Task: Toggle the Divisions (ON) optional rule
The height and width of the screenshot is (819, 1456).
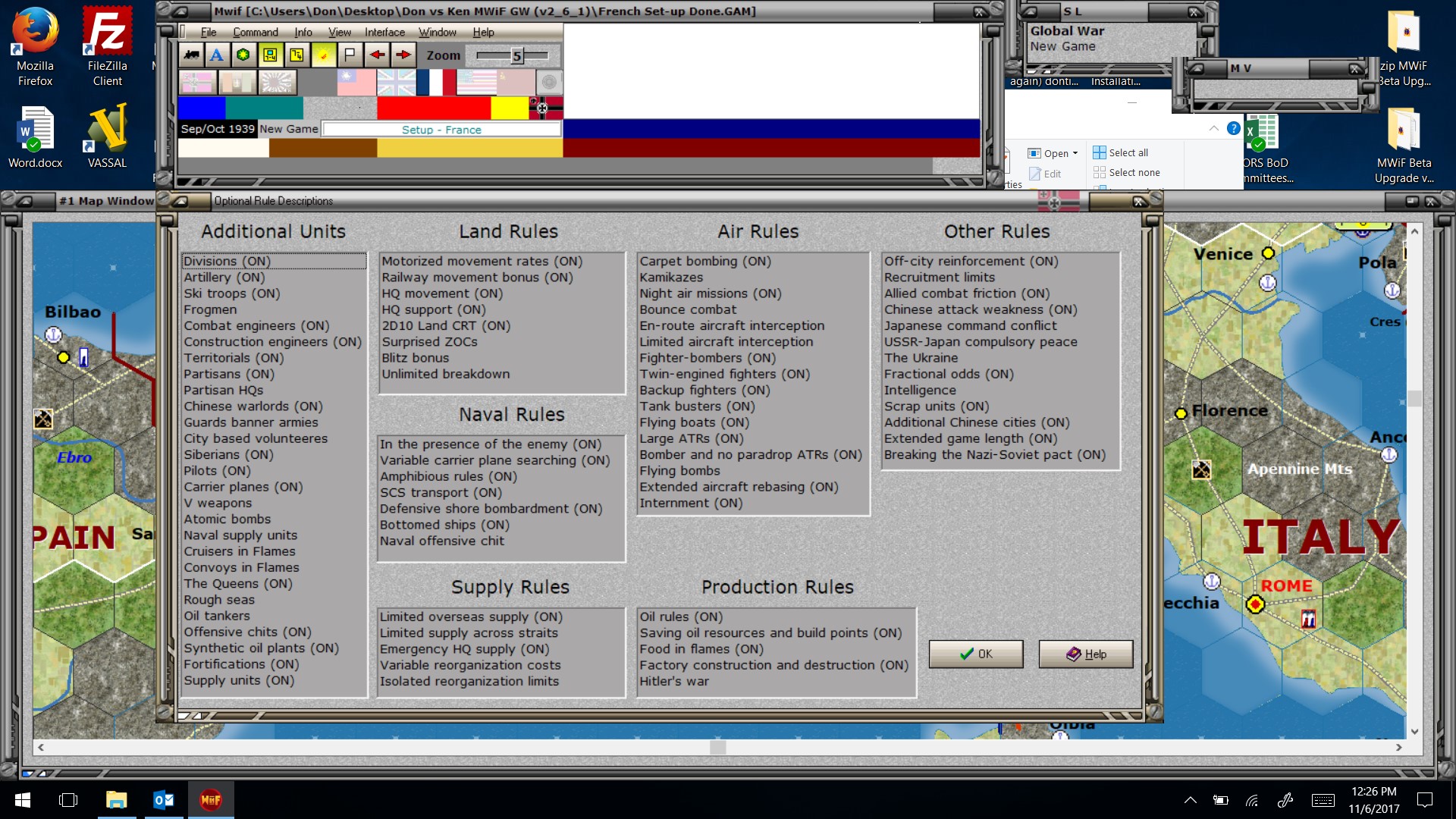Action: (x=227, y=261)
